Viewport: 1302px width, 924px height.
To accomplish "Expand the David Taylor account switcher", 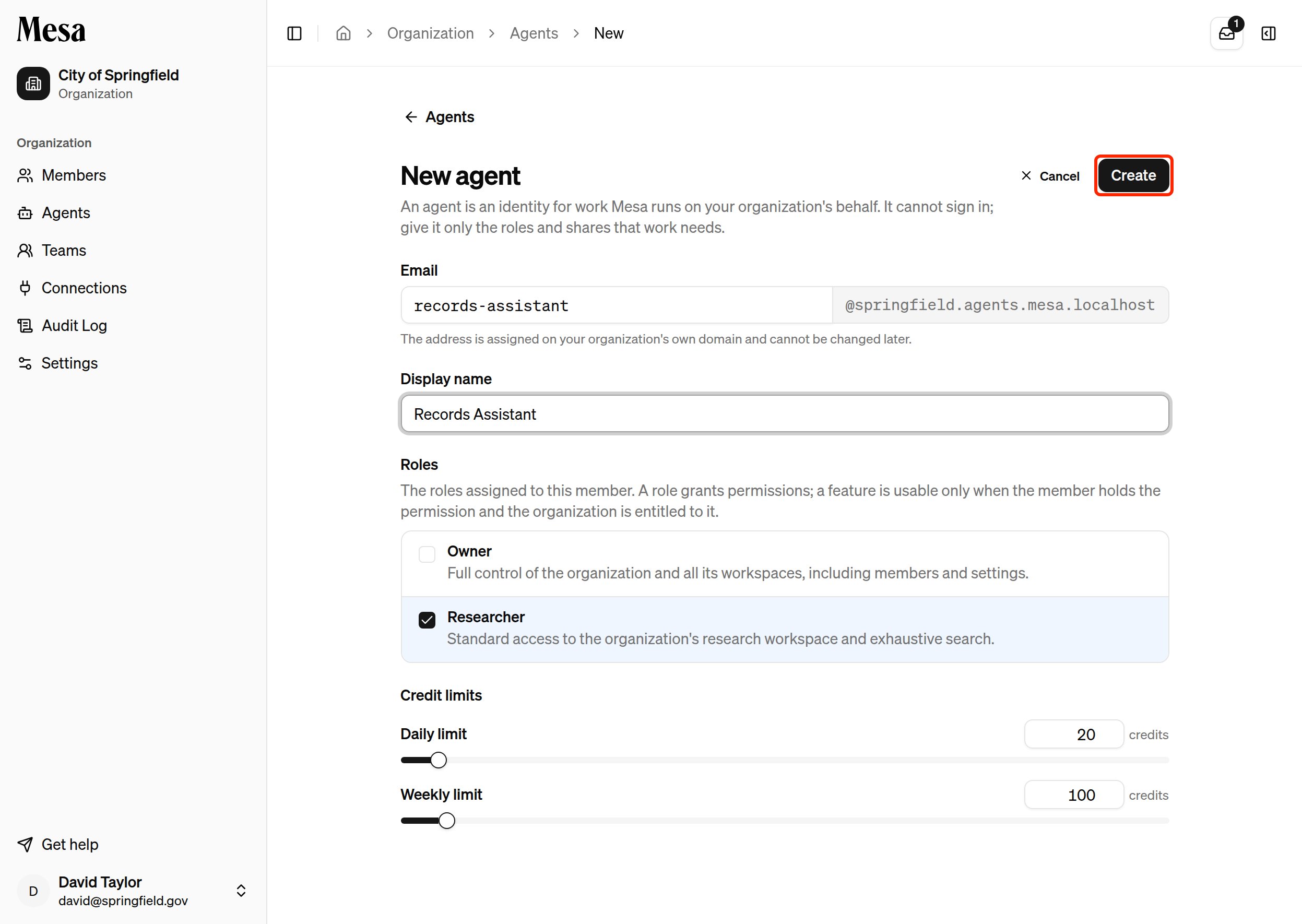I will point(241,891).
